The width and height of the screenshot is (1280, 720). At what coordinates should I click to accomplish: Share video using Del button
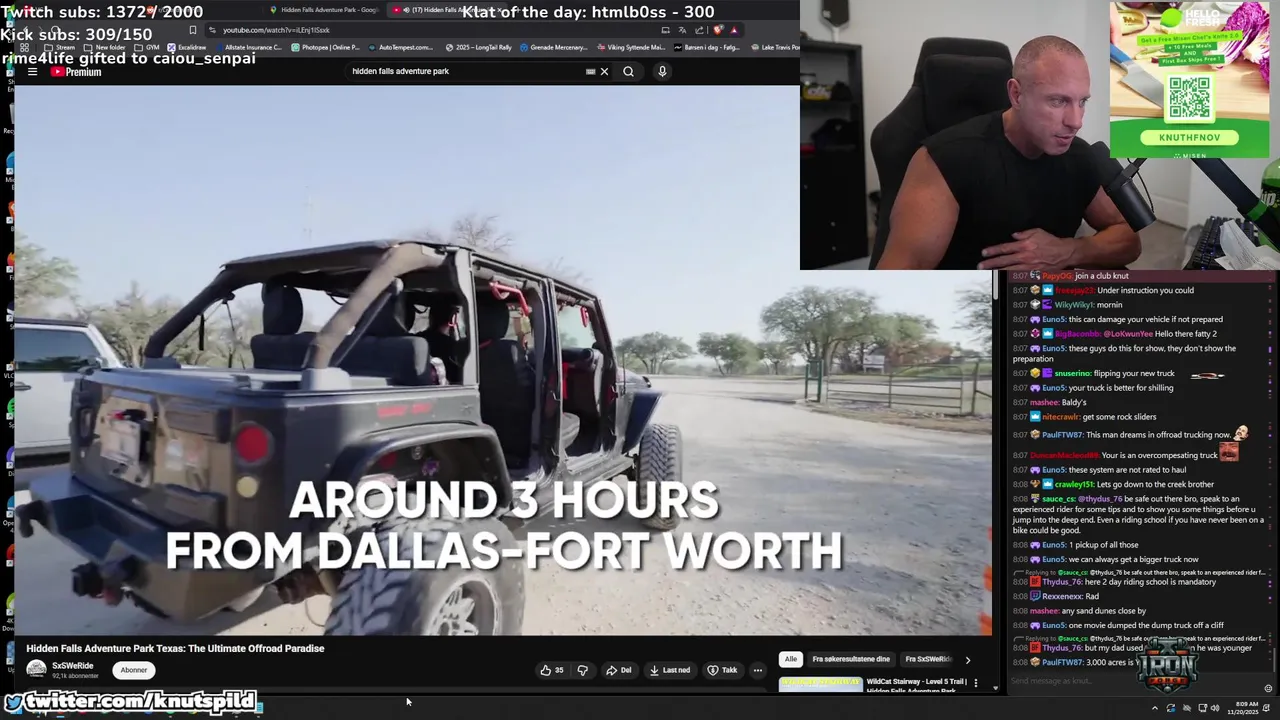pyautogui.click(x=618, y=670)
